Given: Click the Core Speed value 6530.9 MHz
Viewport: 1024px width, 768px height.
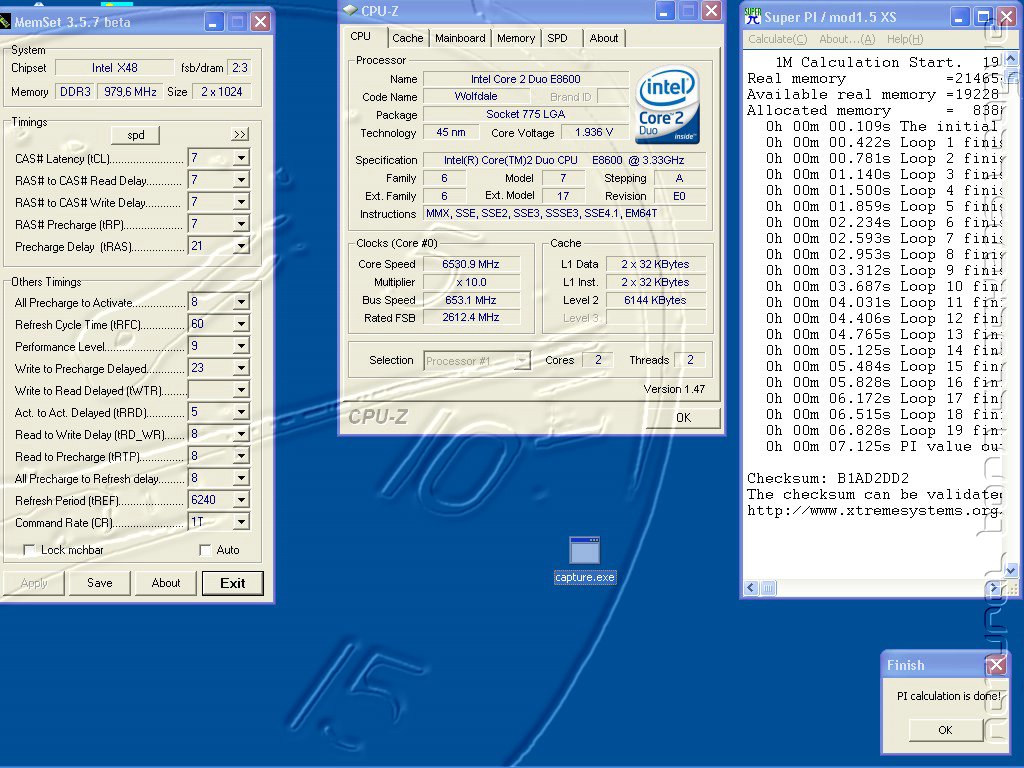Looking at the screenshot, I should click(471, 264).
